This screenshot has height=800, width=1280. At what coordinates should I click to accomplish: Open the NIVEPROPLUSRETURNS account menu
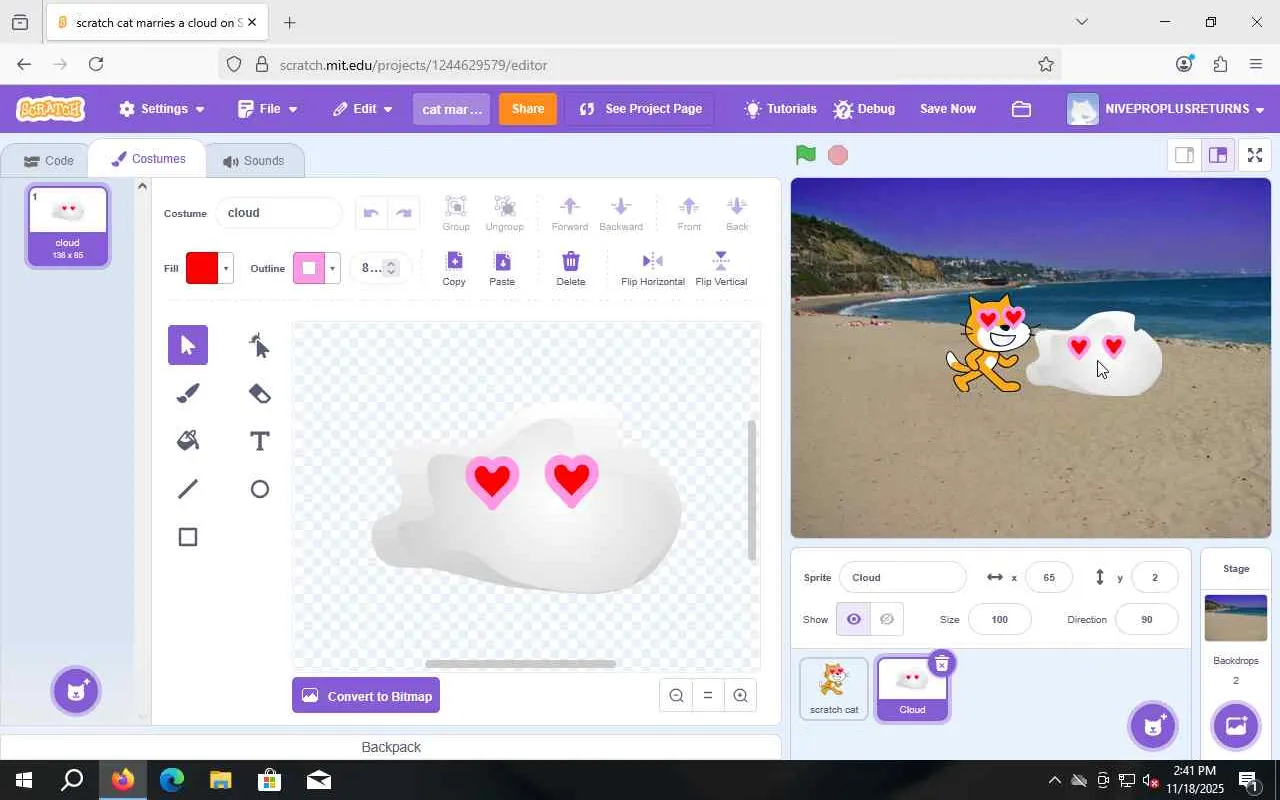point(1166,109)
